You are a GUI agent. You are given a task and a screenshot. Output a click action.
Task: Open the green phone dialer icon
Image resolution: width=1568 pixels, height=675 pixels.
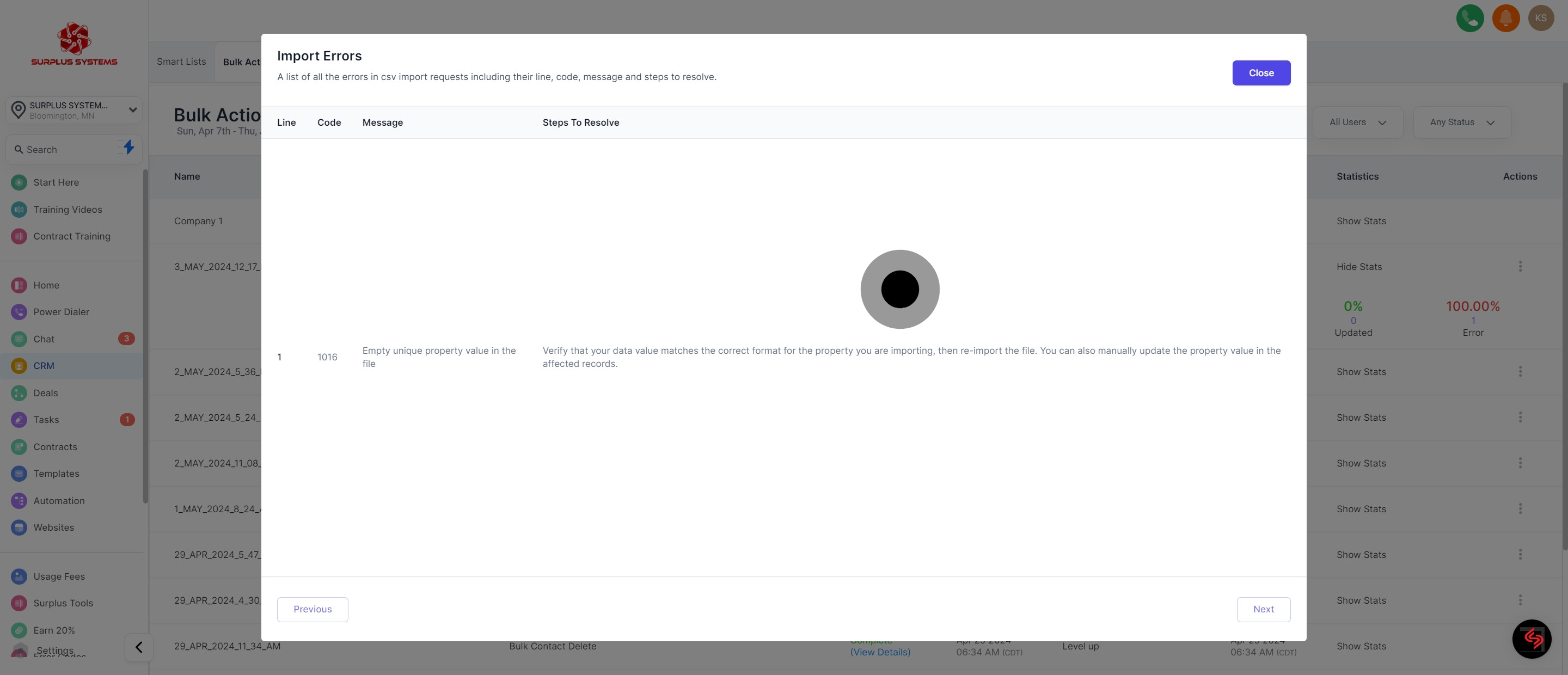pos(1469,17)
